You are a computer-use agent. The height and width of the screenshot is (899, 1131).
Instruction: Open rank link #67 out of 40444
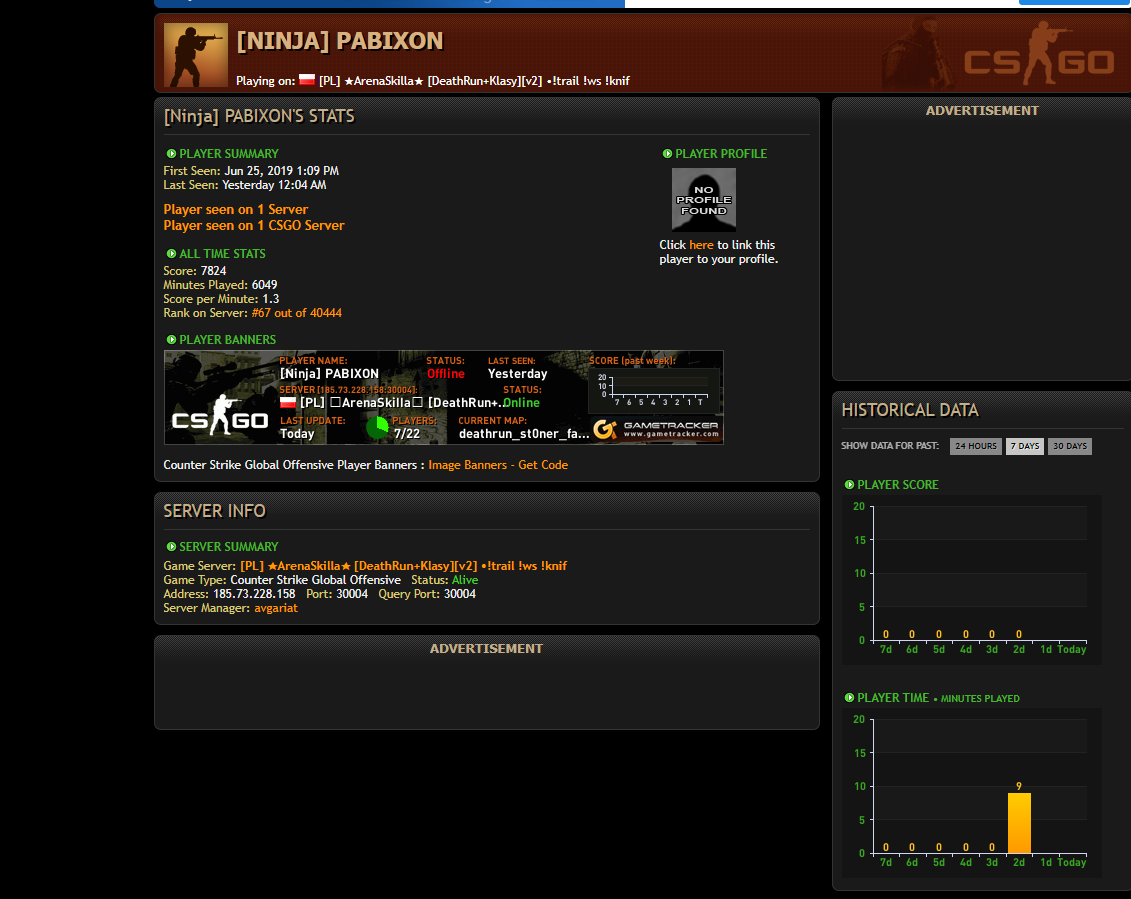(x=296, y=313)
